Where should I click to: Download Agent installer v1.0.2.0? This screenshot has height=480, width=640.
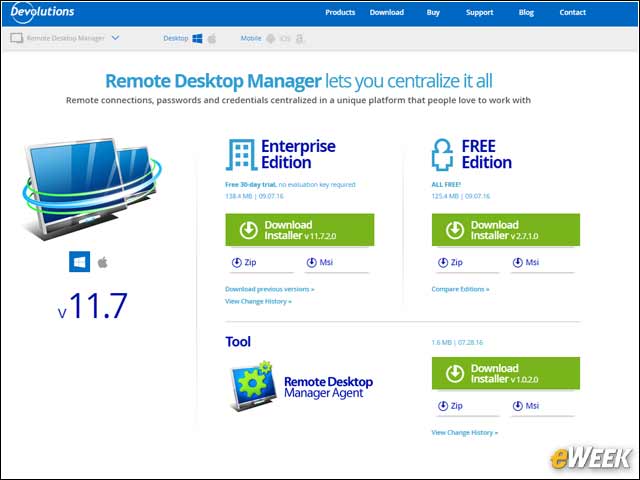[506, 373]
